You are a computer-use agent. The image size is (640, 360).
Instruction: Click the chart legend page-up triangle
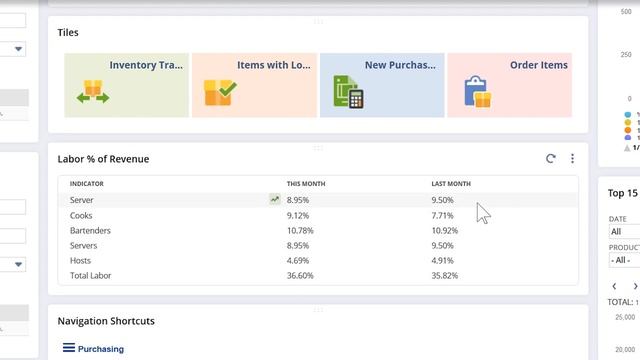coord(627,148)
